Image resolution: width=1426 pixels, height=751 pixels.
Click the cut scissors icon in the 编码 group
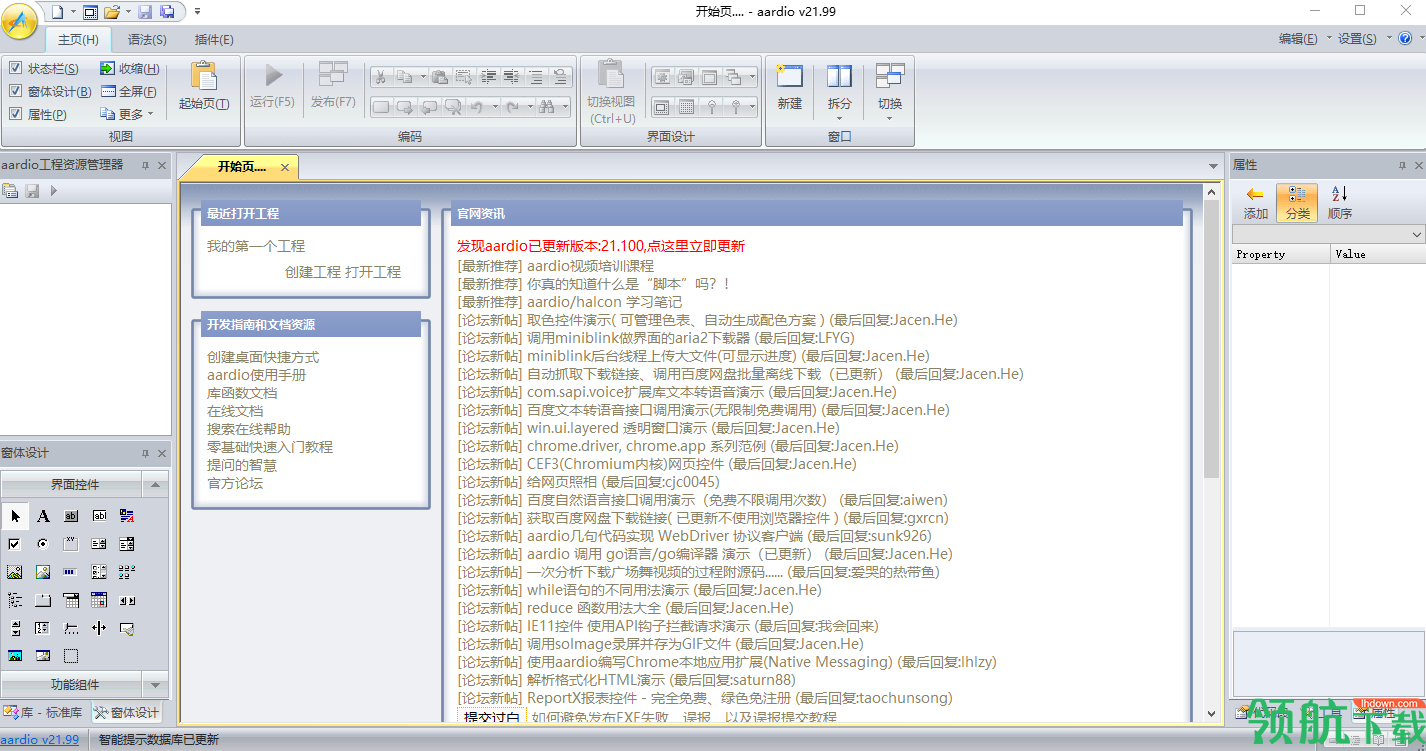380,76
